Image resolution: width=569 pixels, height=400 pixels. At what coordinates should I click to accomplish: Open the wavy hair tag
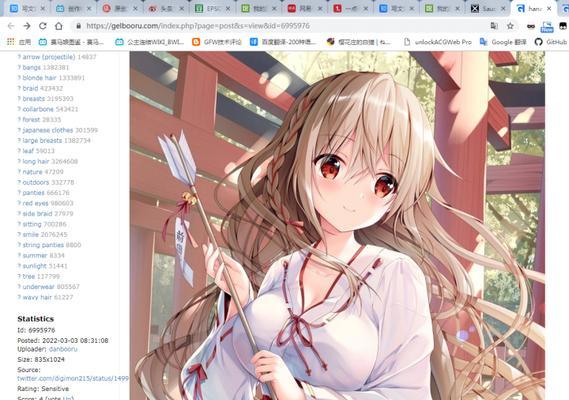click(37, 297)
